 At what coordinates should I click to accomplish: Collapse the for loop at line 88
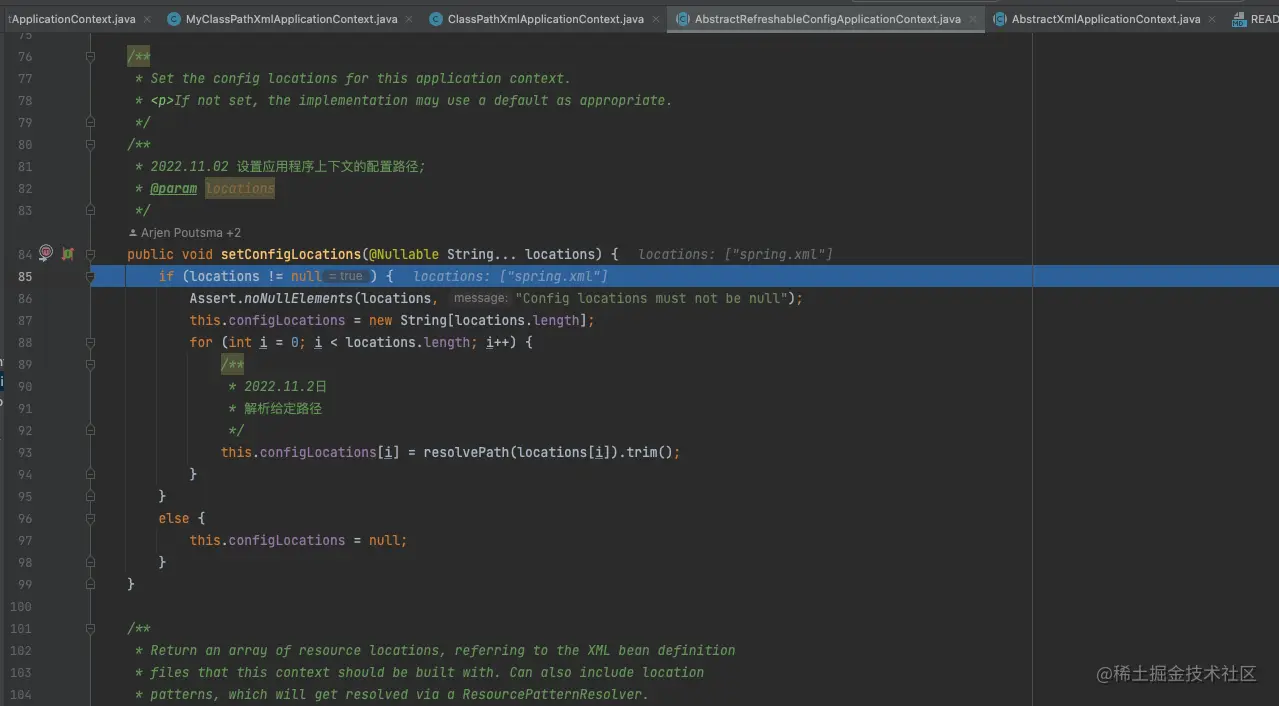pos(90,342)
